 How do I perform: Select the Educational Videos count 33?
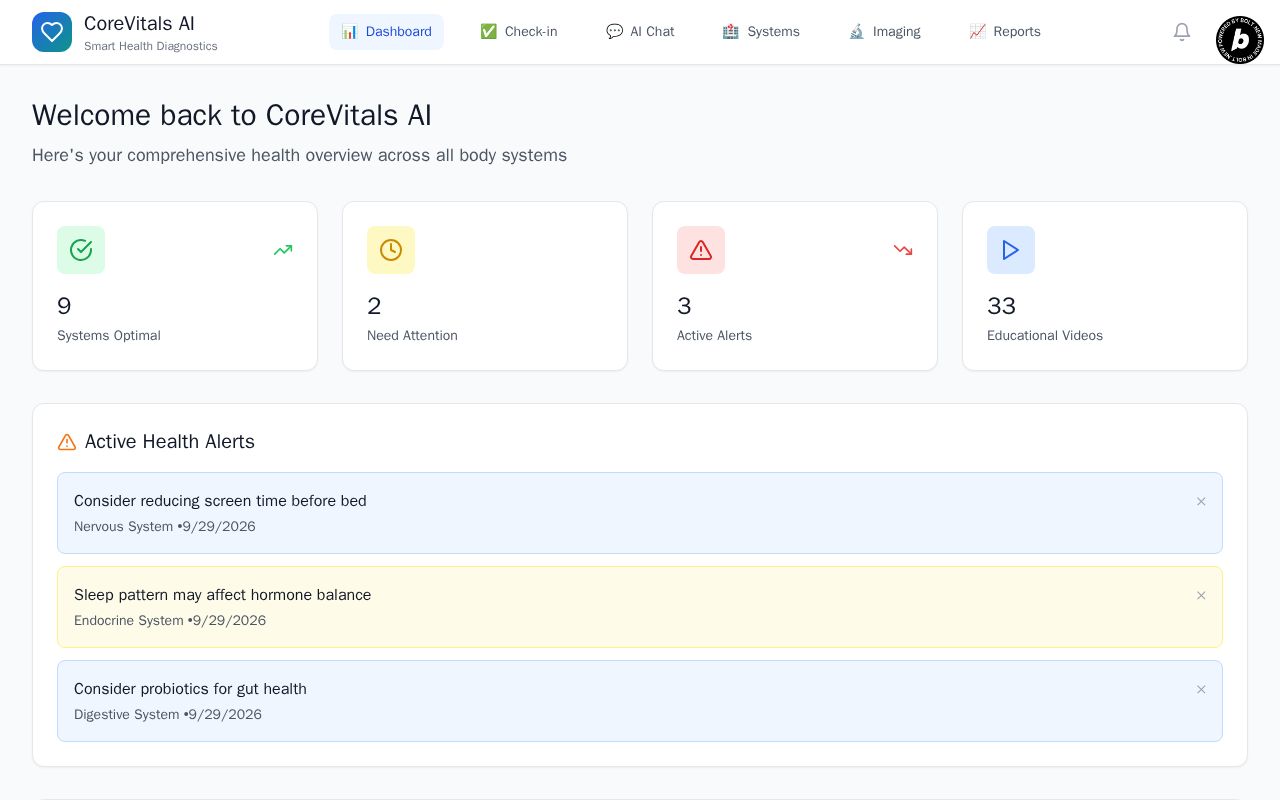click(1001, 306)
